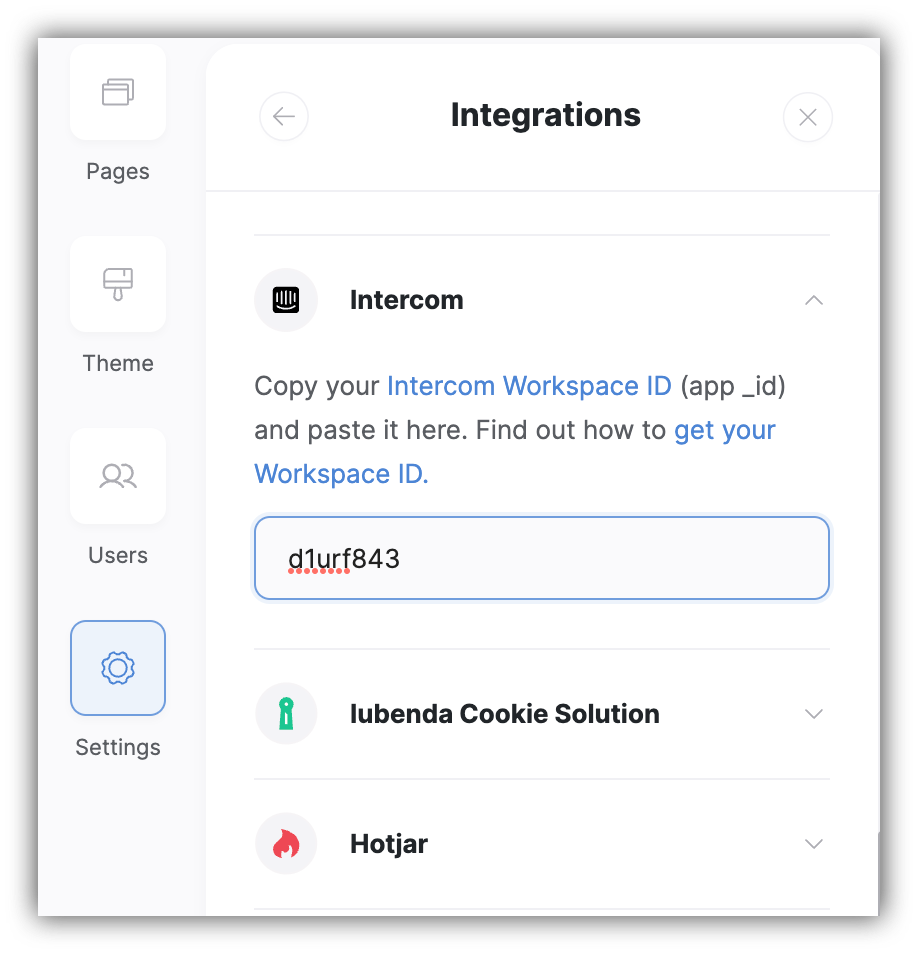The width and height of the screenshot is (918, 954).
Task: Select the Settings gear icon
Action: pyautogui.click(x=117, y=668)
